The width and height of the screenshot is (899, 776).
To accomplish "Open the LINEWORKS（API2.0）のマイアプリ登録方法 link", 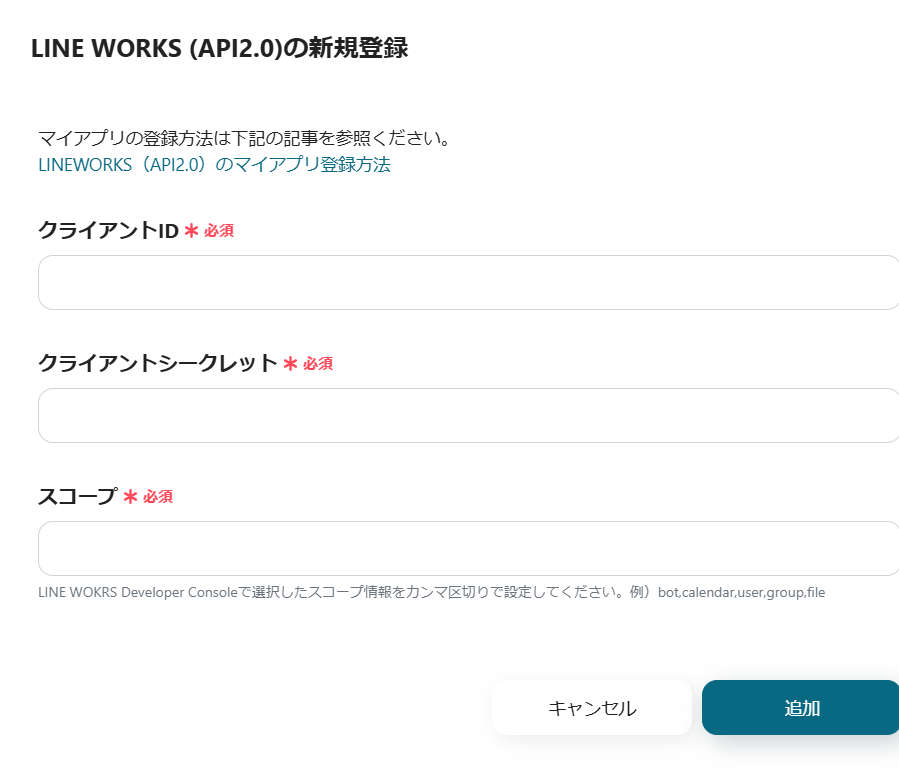I will tap(214, 165).
